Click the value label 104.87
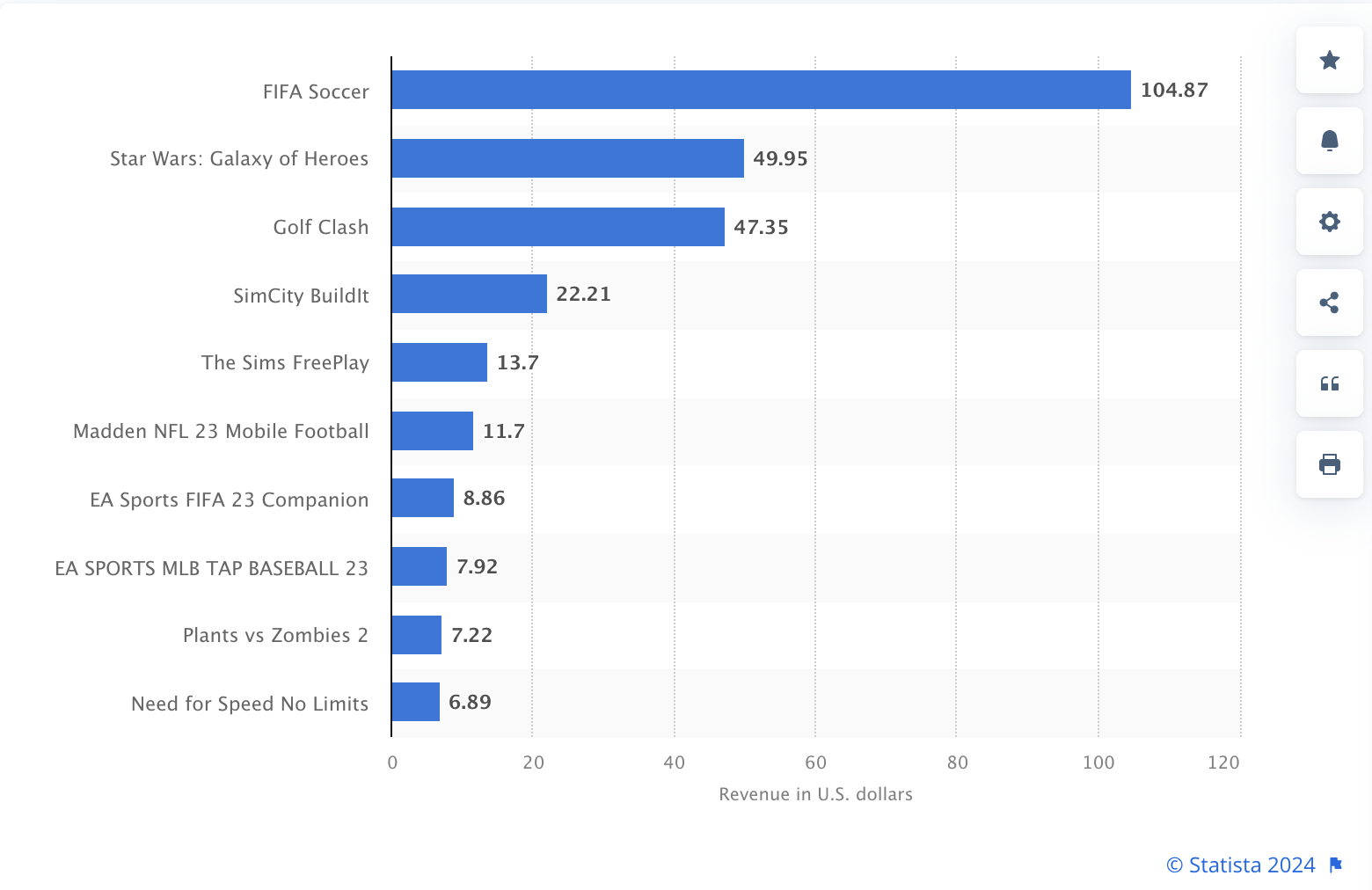1372x890 pixels. [x=1174, y=90]
